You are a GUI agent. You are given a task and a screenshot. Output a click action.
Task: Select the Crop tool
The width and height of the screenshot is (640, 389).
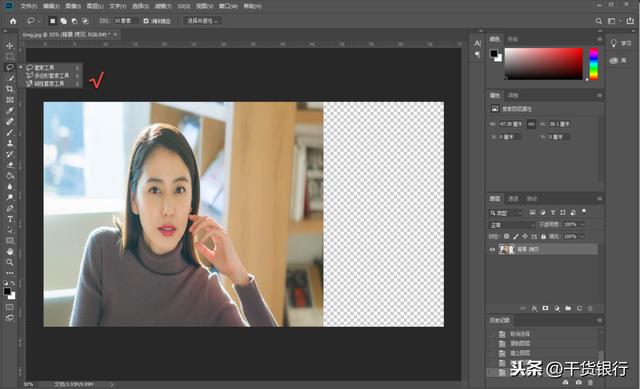[x=10, y=89]
